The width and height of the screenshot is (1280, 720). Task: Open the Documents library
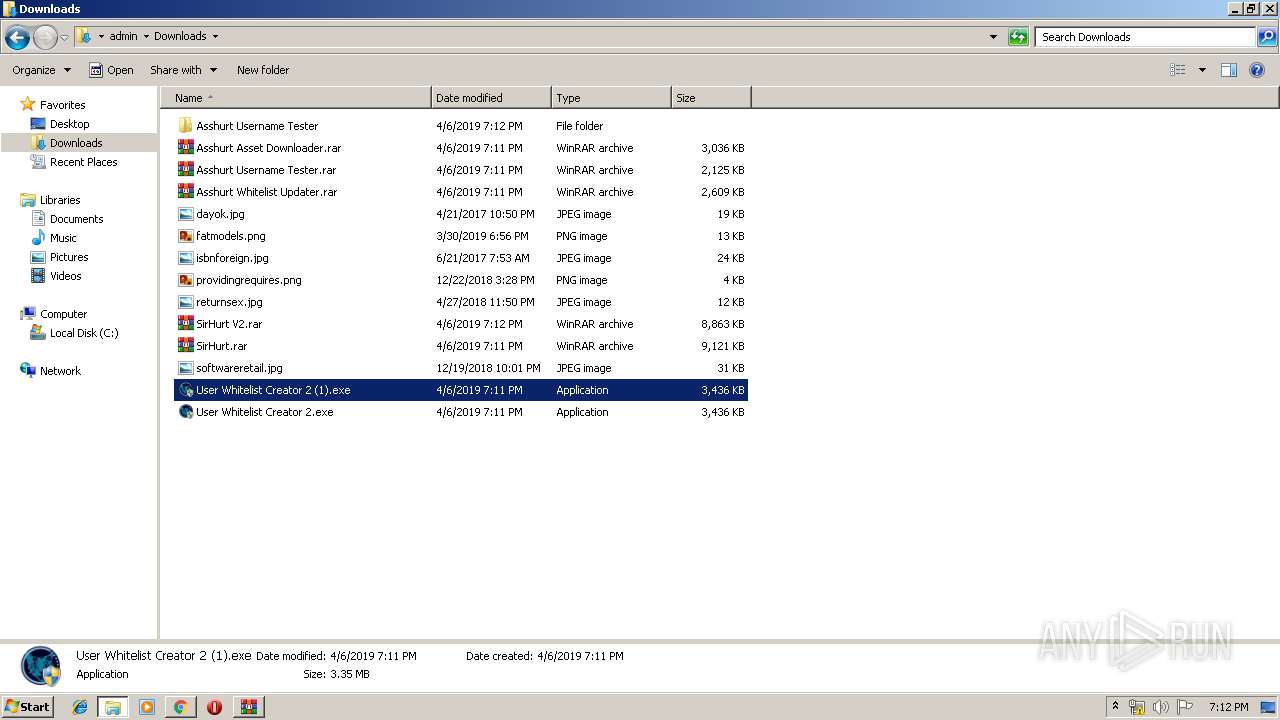click(x=76, y=219)
